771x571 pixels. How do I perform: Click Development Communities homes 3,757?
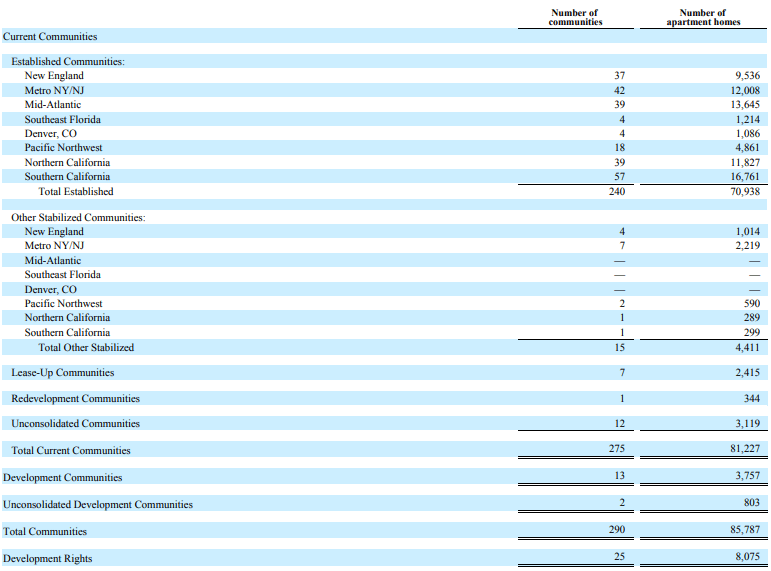pyautogui.click(x=747, y=476)
